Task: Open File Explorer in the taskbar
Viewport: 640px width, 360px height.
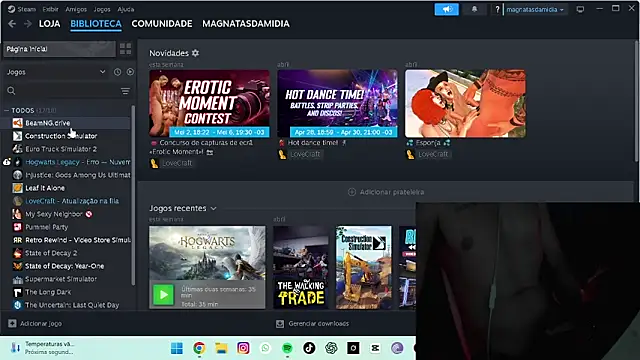Action: point(221,348)
